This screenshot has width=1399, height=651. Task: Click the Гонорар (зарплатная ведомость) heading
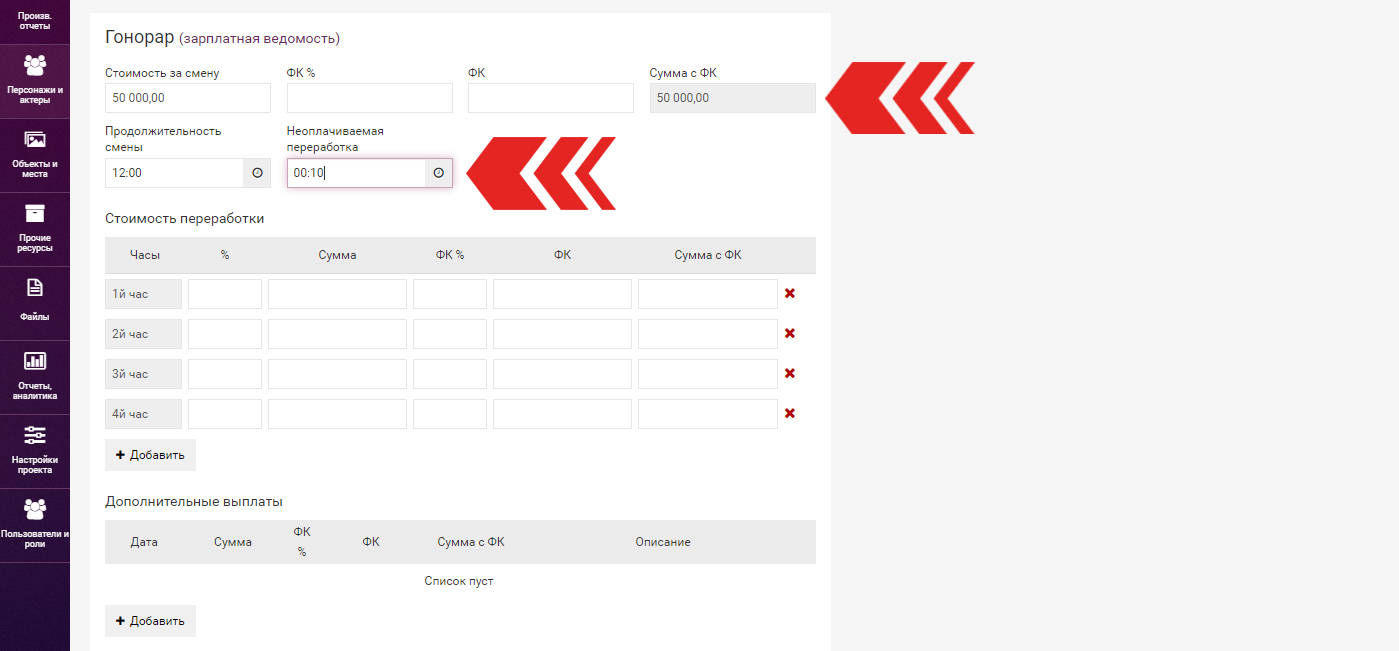(x=222, y=38)
